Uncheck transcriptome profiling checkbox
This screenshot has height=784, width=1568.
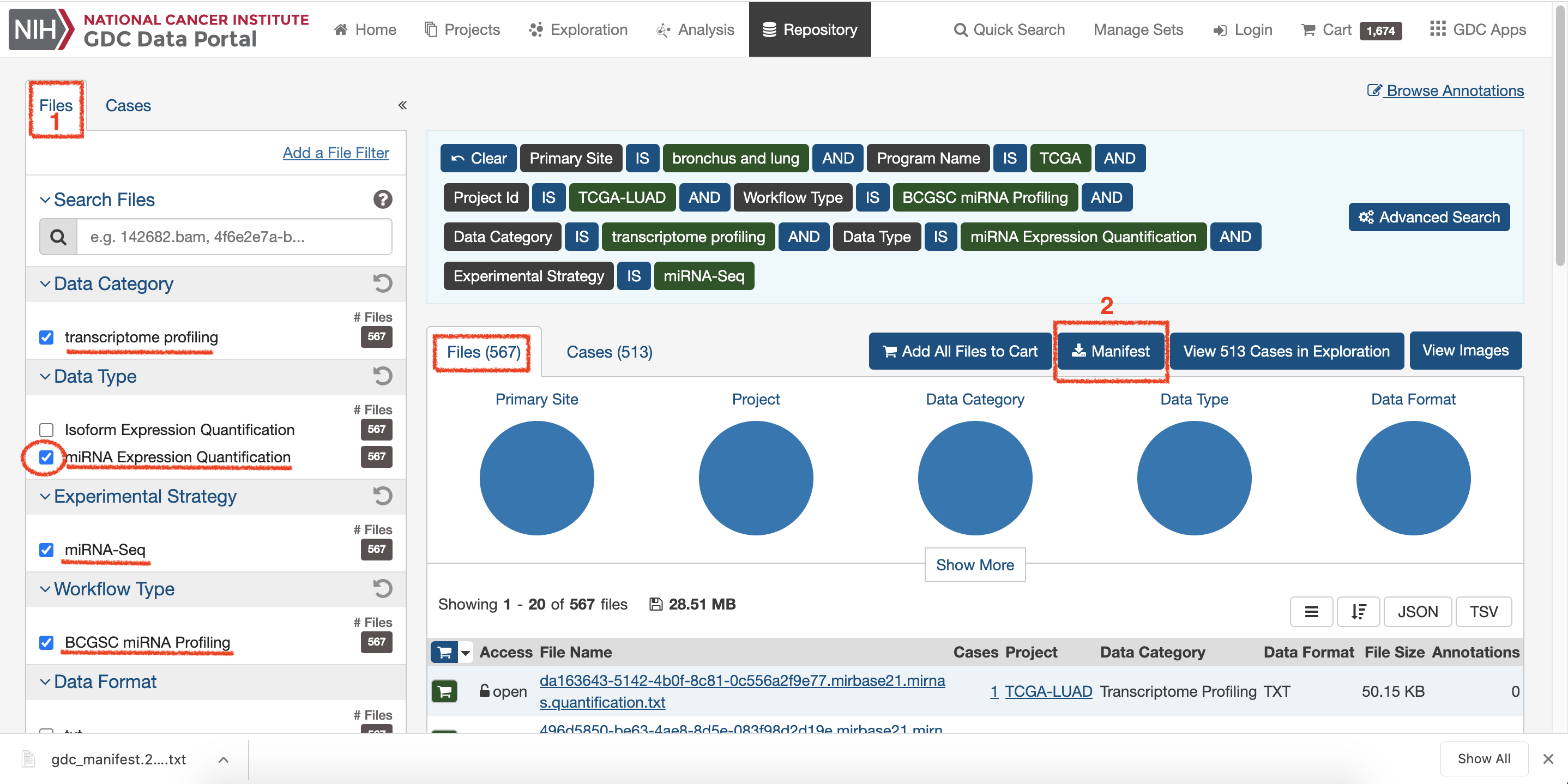(x=46, y=336)
